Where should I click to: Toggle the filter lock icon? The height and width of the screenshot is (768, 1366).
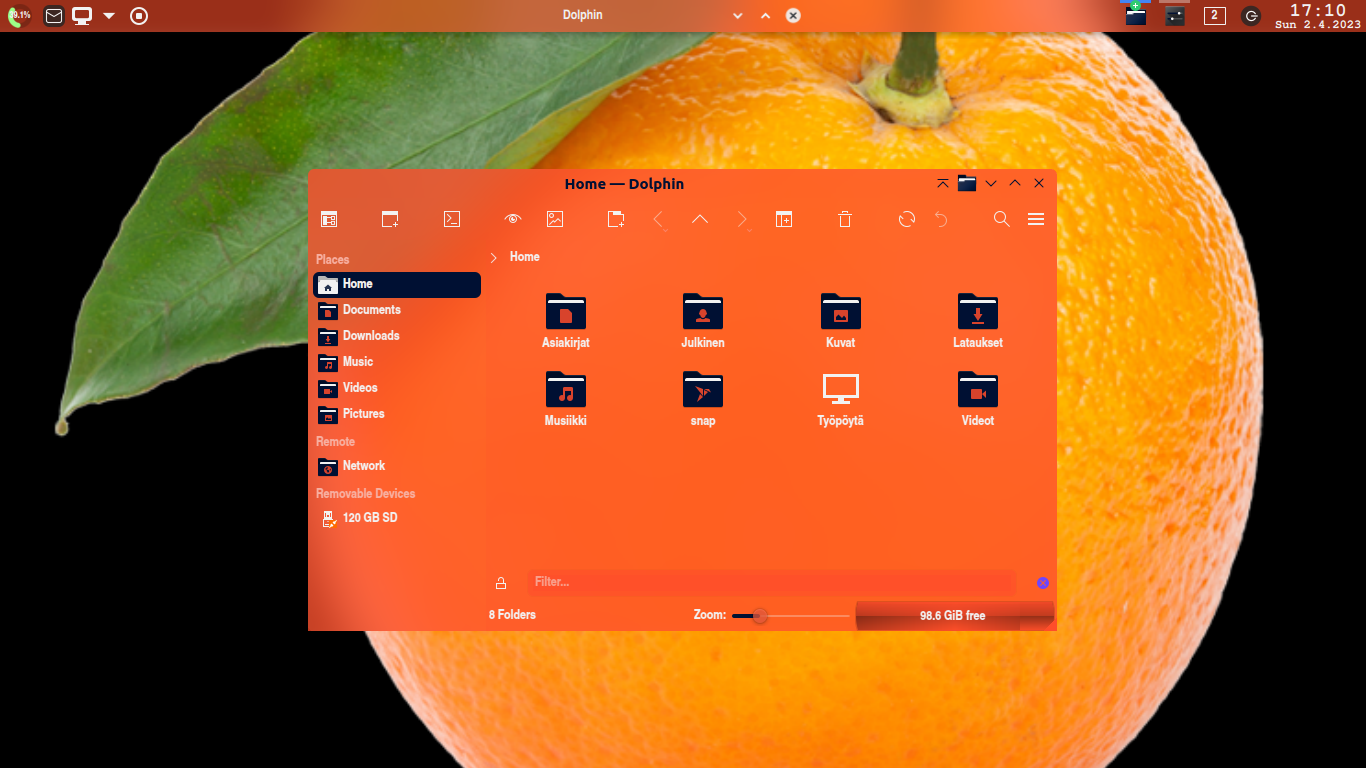point(501,583)
